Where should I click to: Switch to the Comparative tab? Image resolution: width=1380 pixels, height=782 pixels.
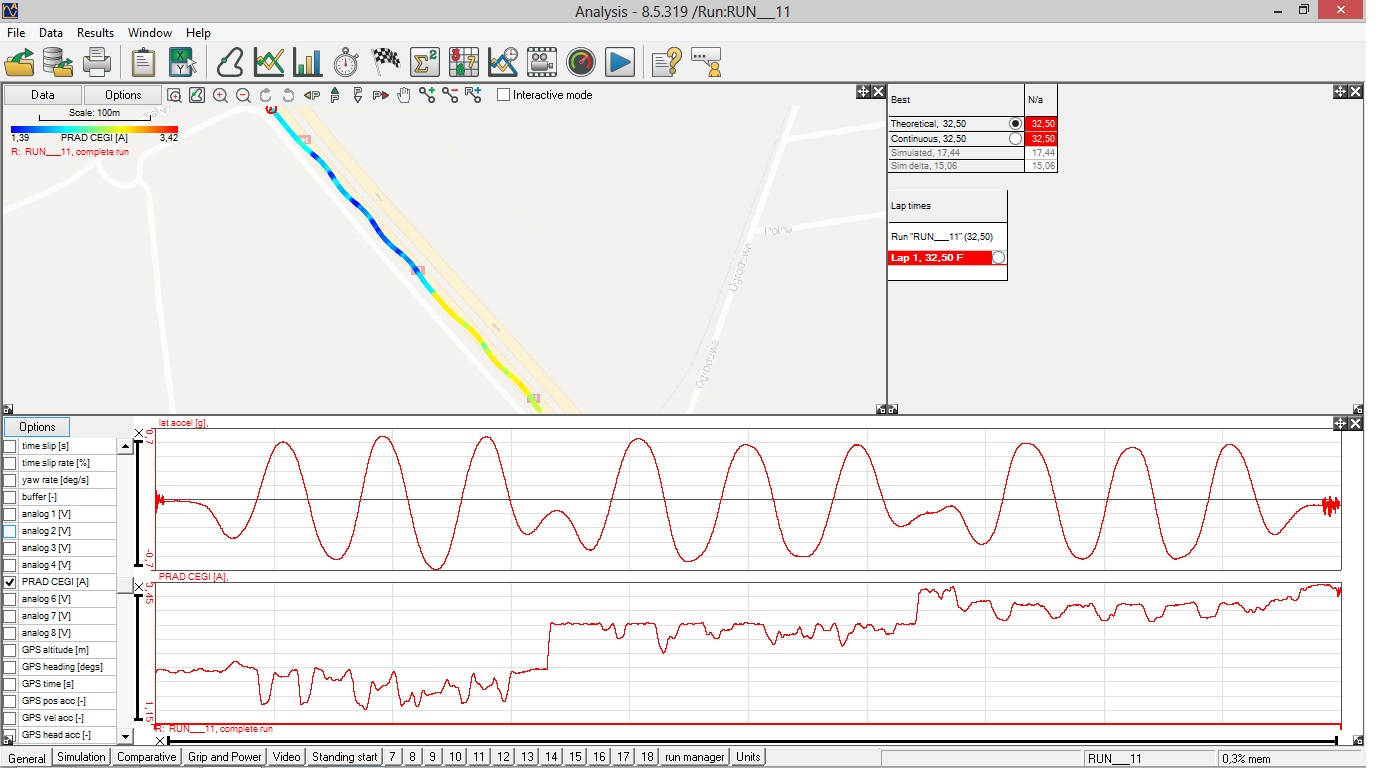tap(147, 757)
